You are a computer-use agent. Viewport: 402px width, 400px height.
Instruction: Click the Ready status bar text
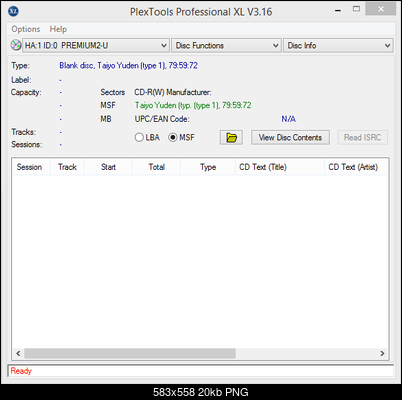(x=21, y=371)
